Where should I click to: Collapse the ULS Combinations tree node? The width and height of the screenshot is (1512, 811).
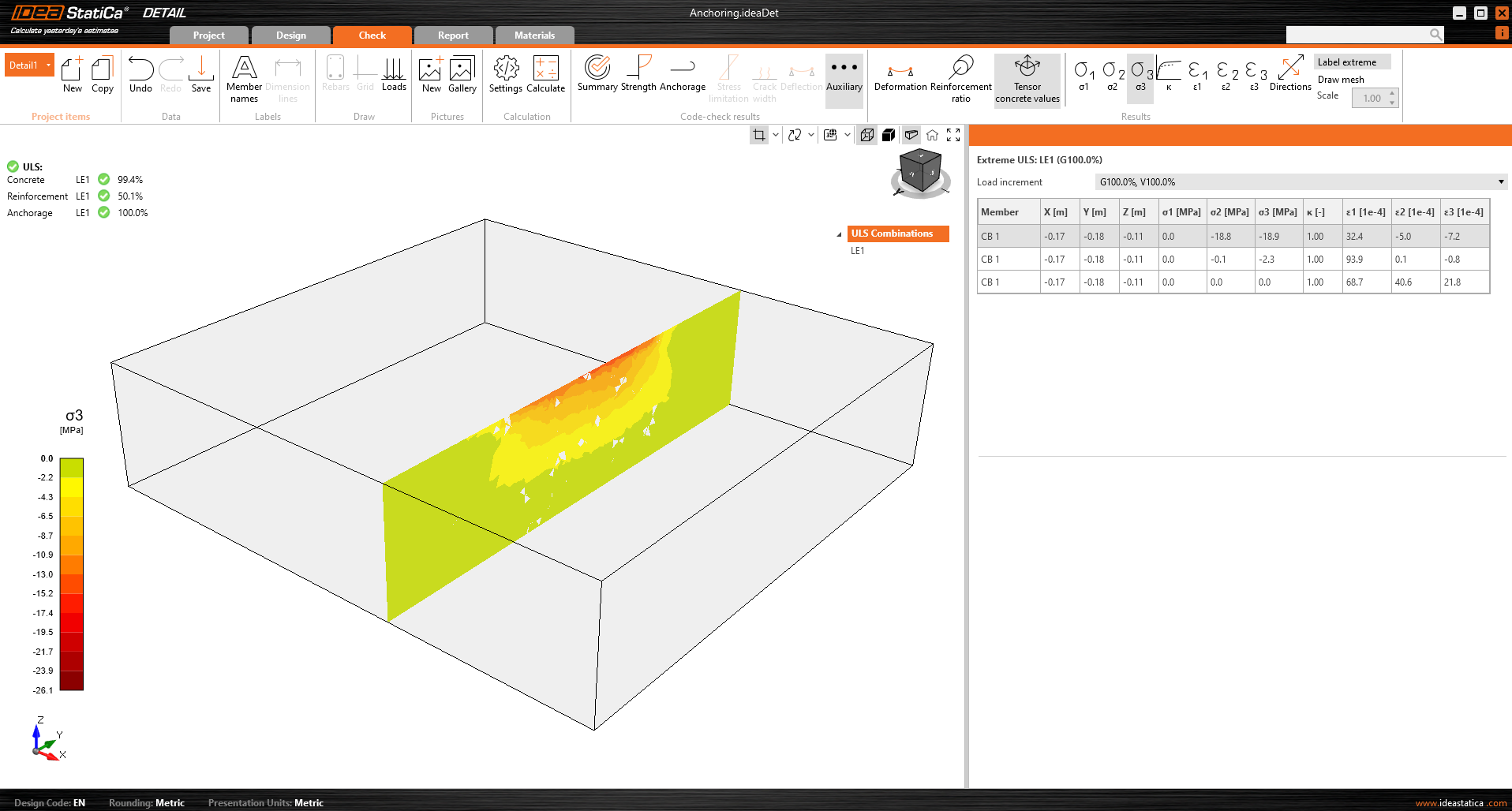click(839, 234)
